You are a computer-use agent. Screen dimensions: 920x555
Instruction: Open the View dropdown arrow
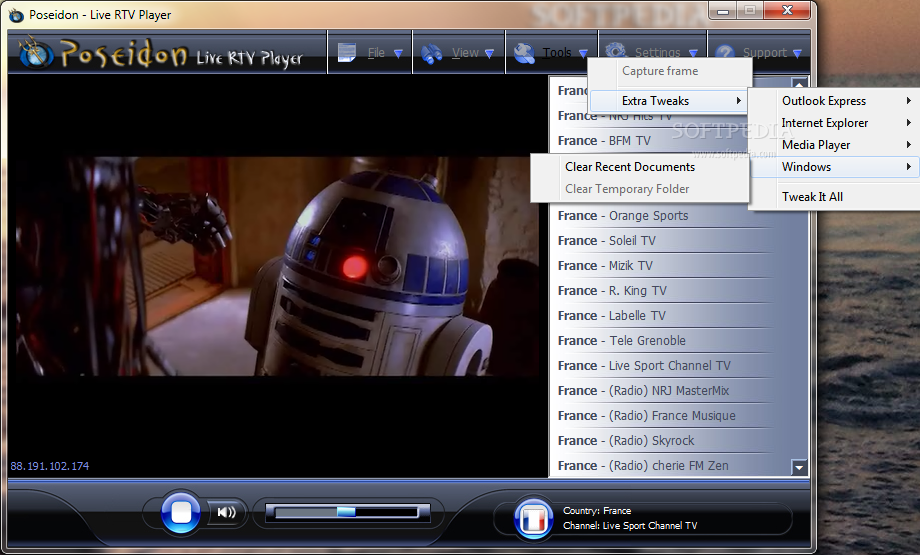pyautogui.click(x=489, y=53)
